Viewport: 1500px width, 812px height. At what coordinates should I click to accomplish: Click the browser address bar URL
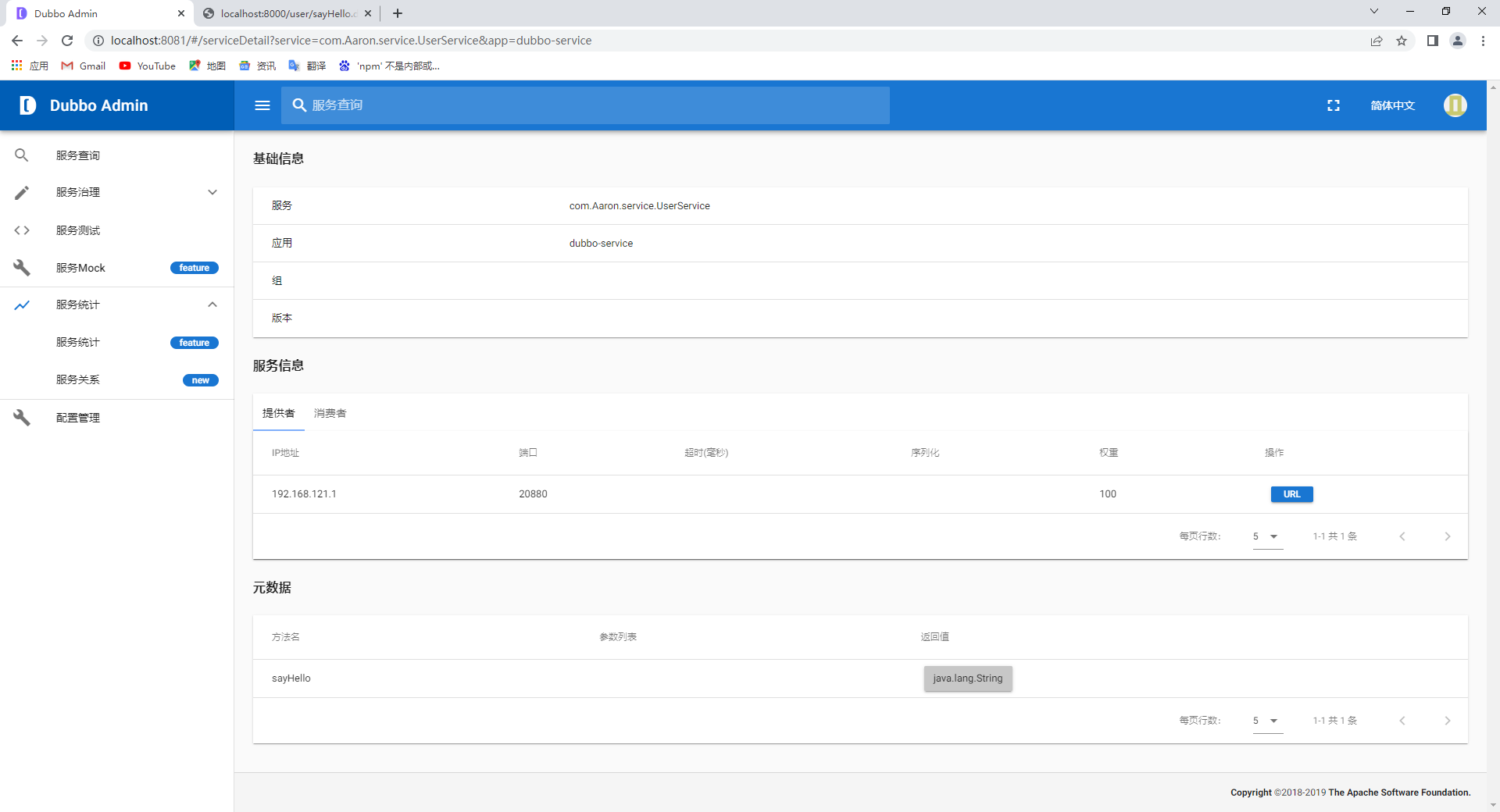pos(351,41)
